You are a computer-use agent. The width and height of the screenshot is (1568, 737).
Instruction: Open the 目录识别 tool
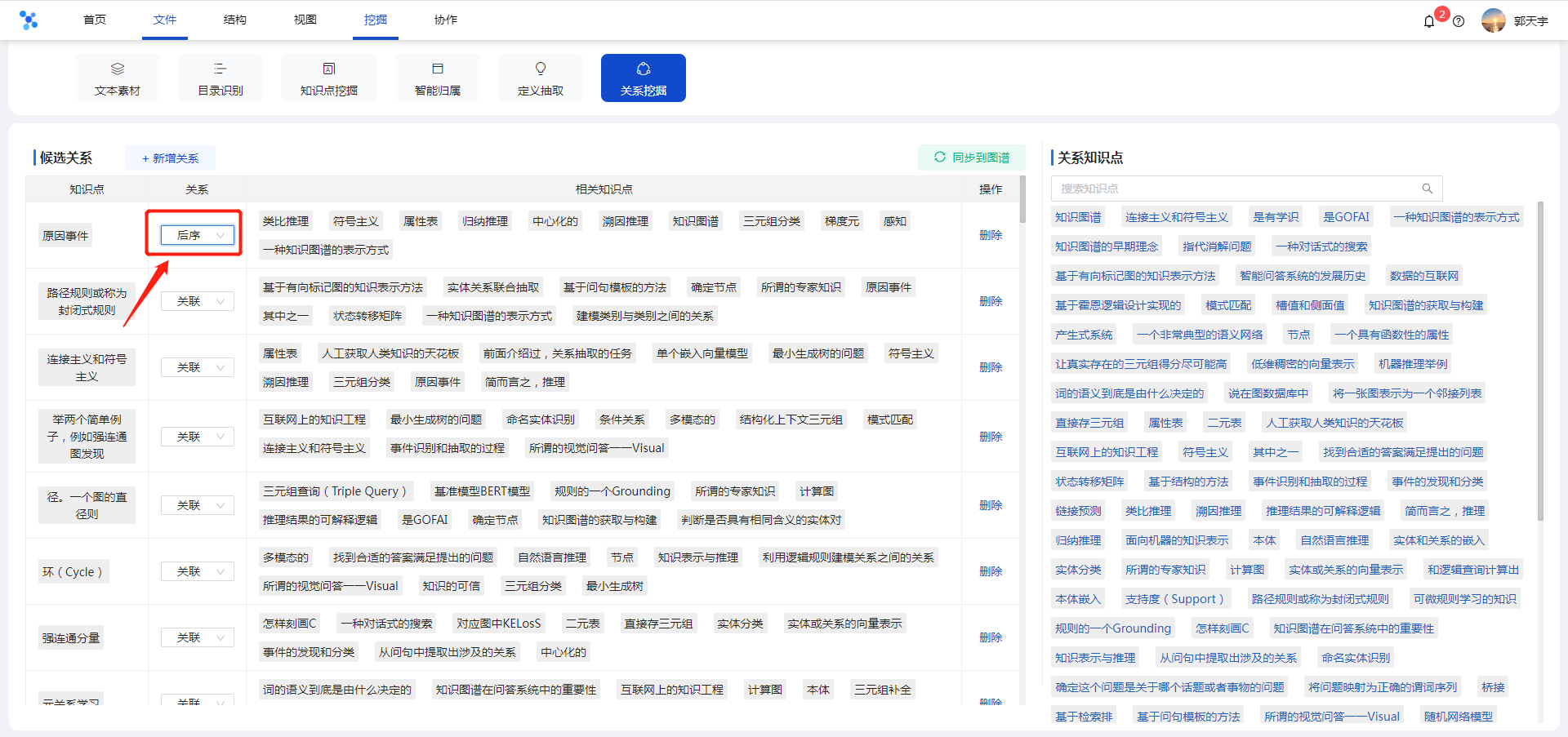(220, 78)
